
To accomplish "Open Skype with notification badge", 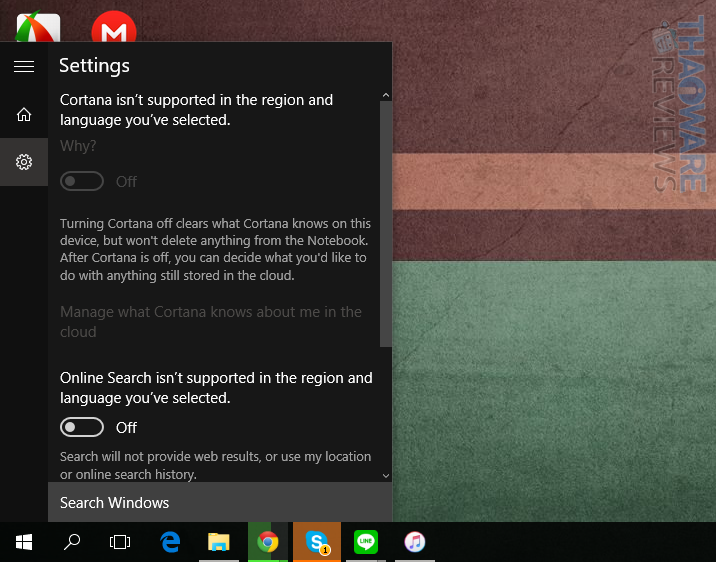I will point(317,542).
